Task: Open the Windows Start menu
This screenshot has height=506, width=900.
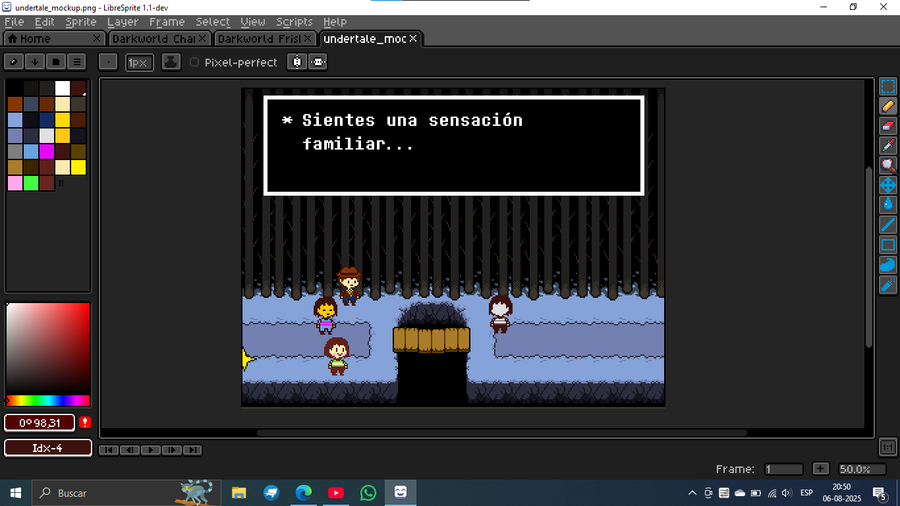Action: (15, 493)
